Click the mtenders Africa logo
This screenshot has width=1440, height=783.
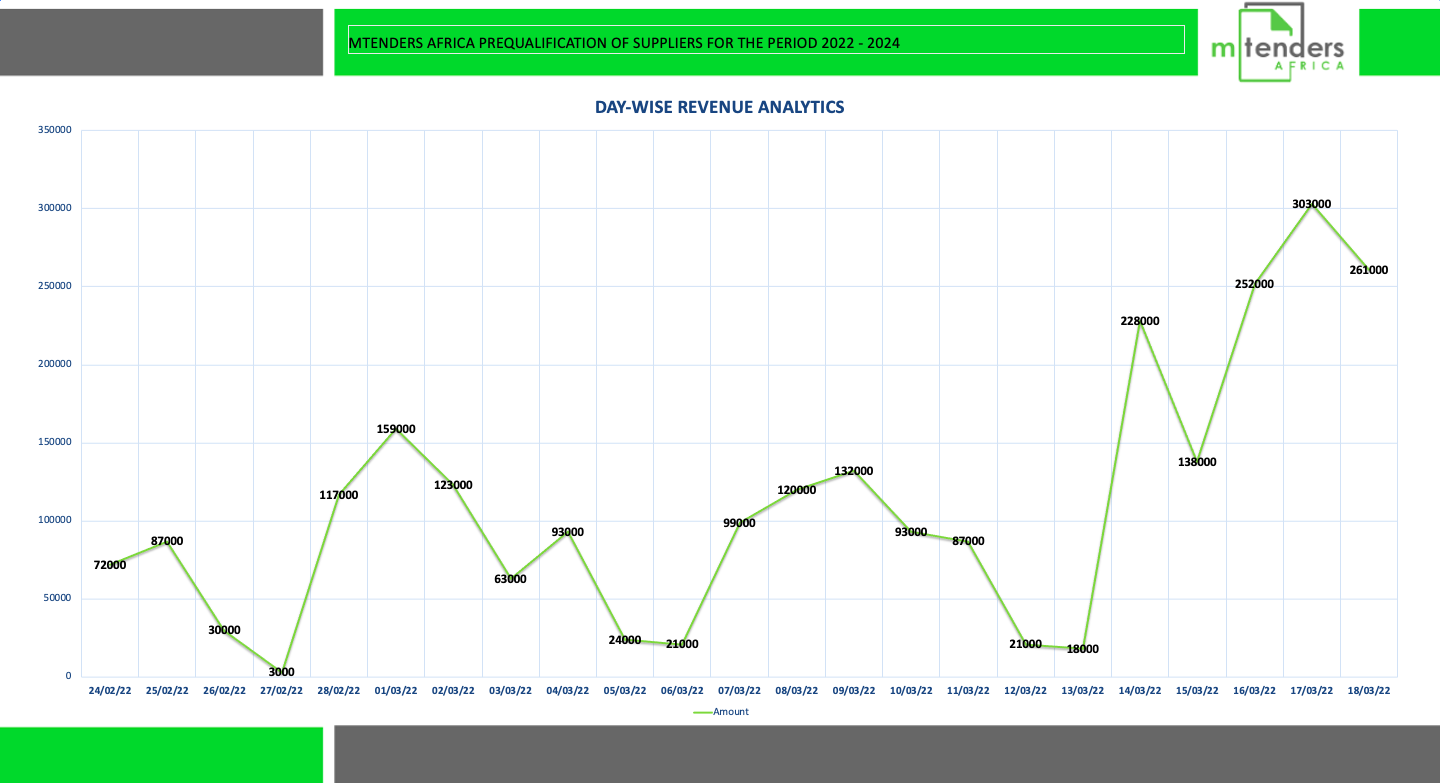(1277, 42)
